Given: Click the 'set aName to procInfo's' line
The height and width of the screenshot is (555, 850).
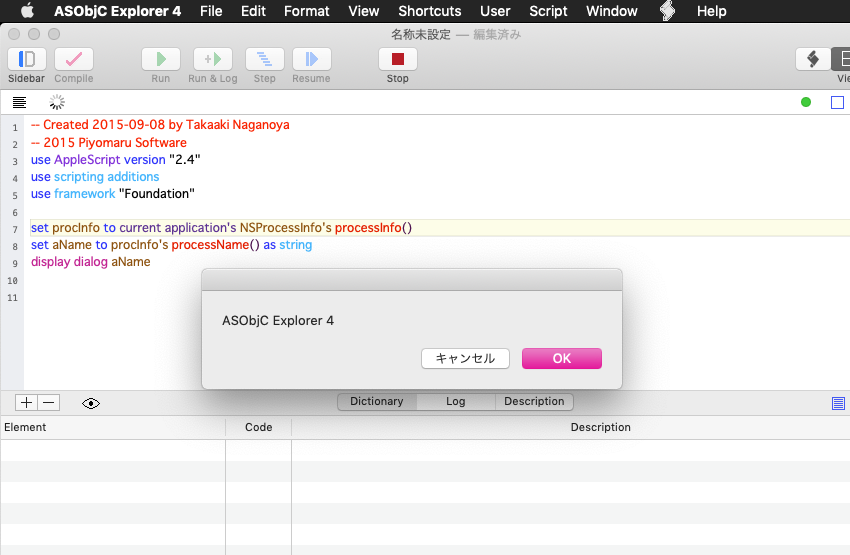Looking at the screenshot, I should tap(171, 244).
